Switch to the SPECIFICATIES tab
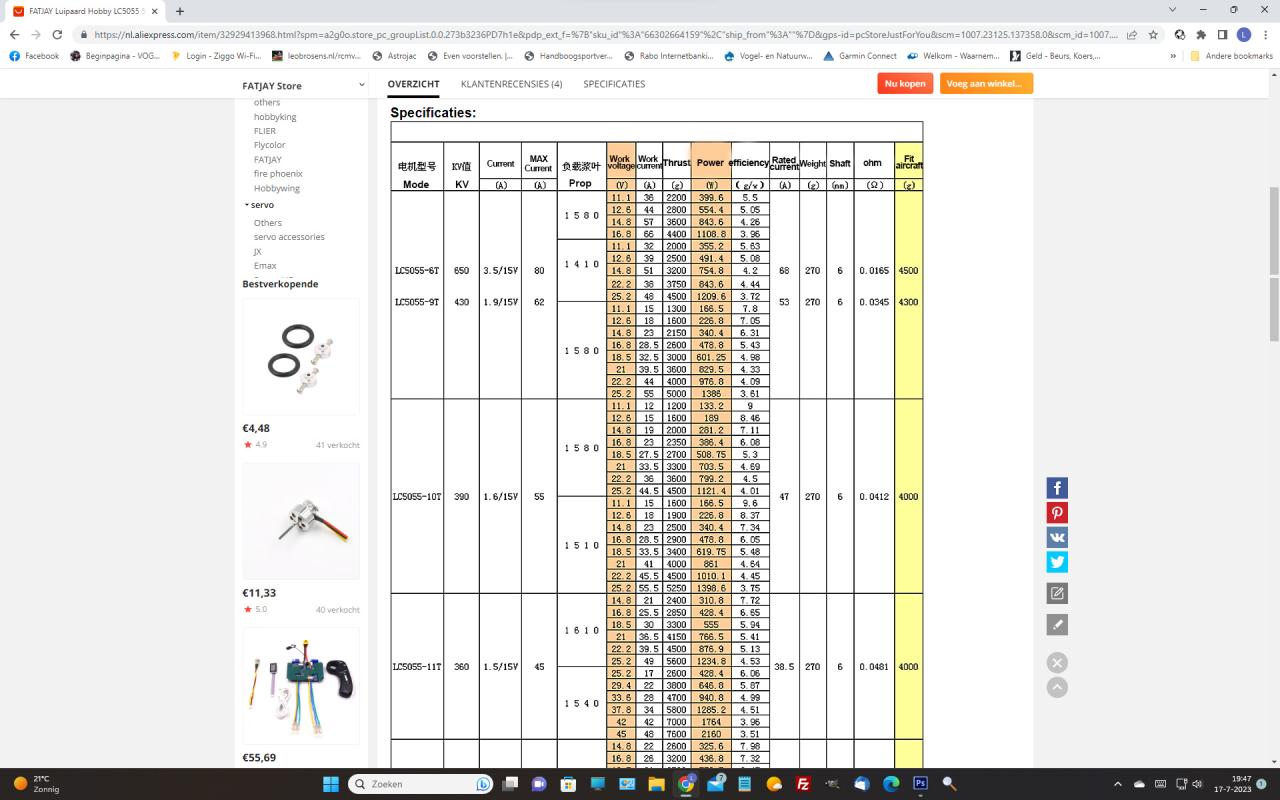This screenshot has width=1280, height=800. [x=614, y=84]
